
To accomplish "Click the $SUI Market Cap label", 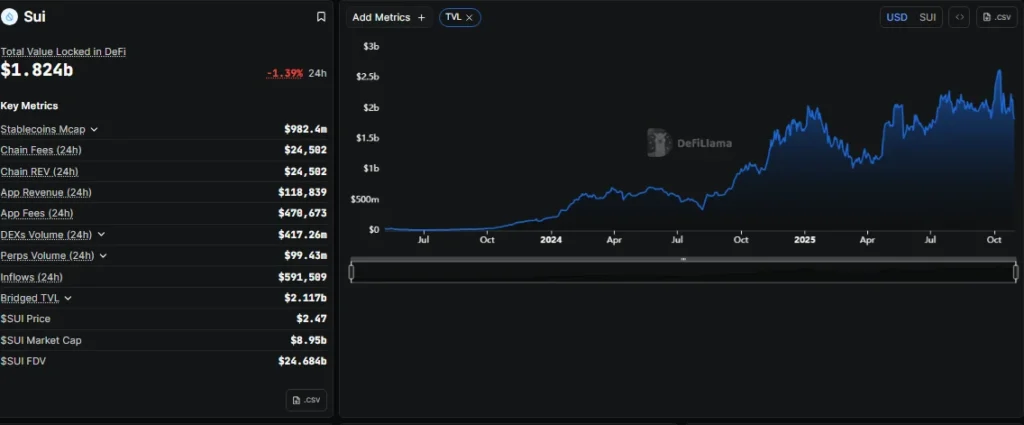I will click(41, 341).
